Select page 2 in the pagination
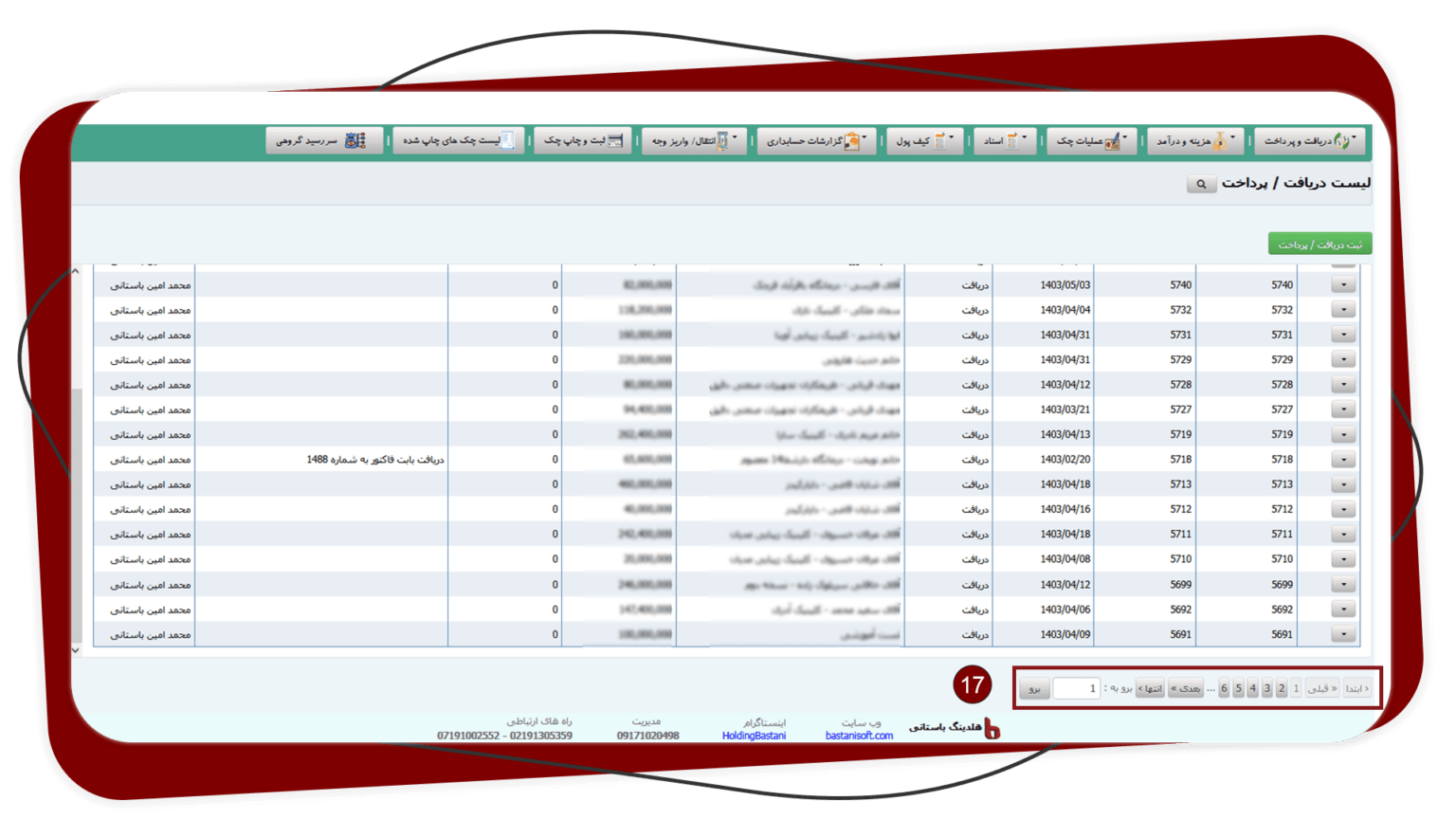 [x=1282, y=688]
